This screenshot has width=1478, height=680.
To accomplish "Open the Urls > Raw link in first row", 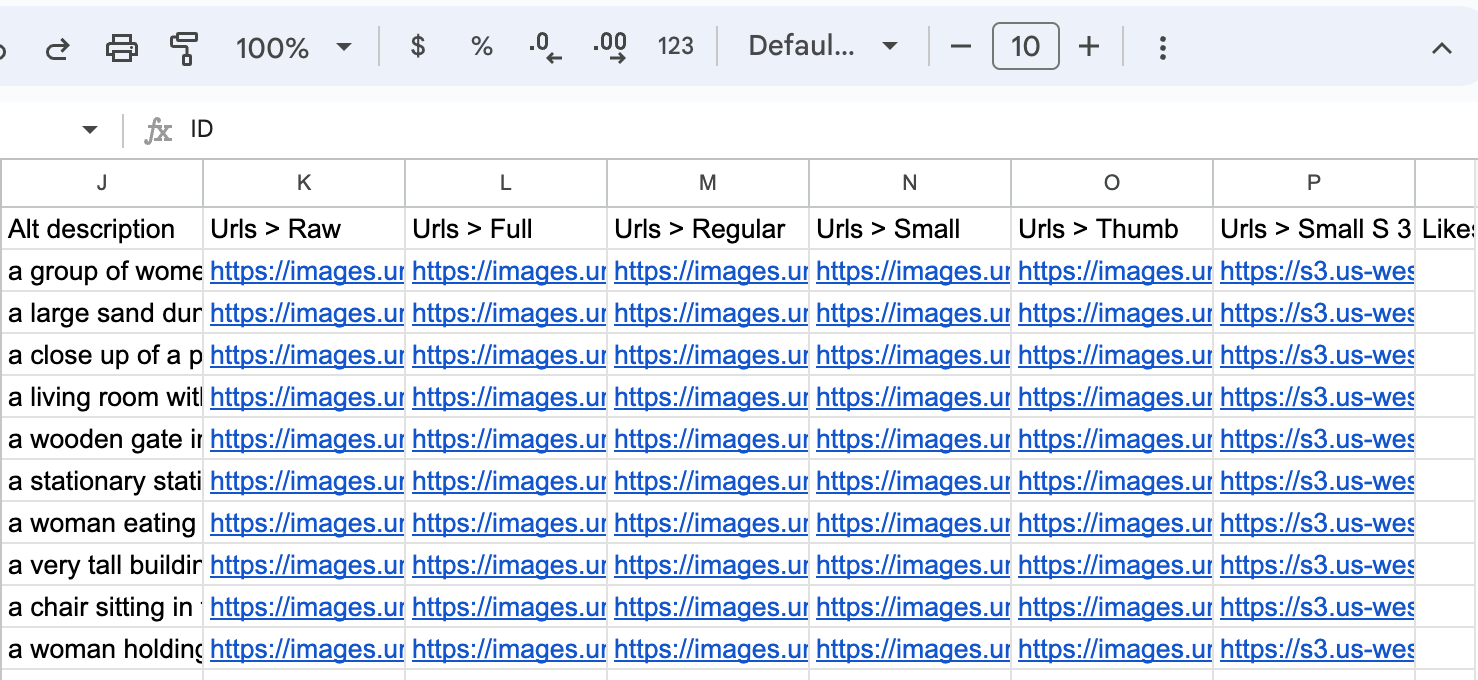I will [x=306, y=271].
